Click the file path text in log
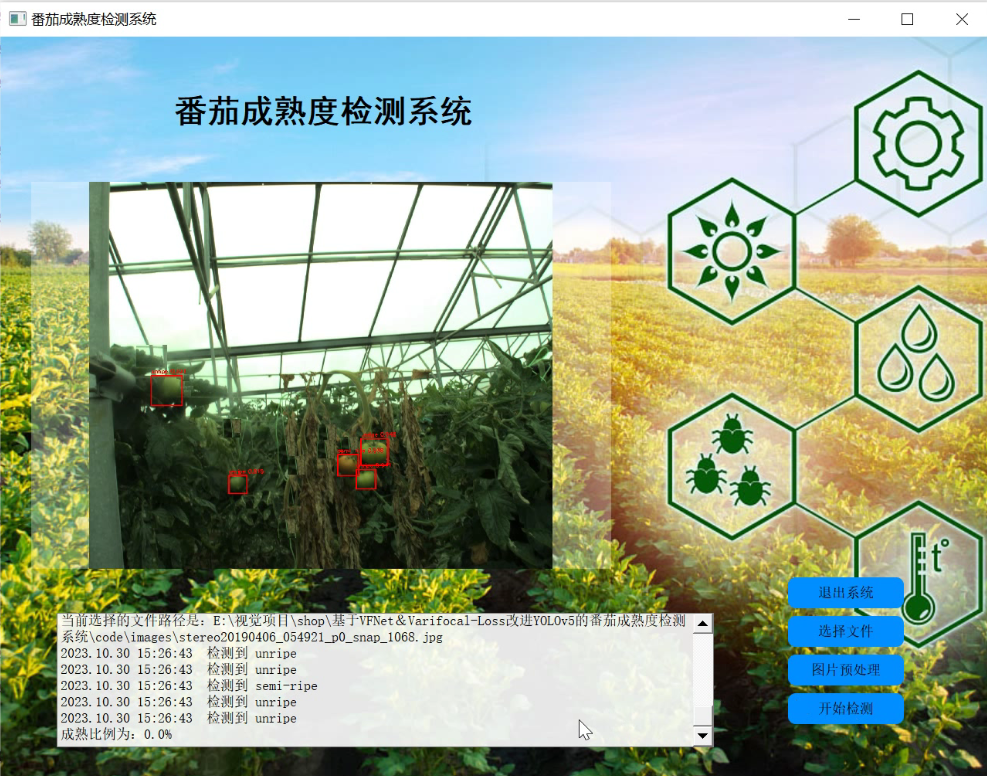Image resolution: width=987 pixels, height=776 pixels. (x=373, y=629)
